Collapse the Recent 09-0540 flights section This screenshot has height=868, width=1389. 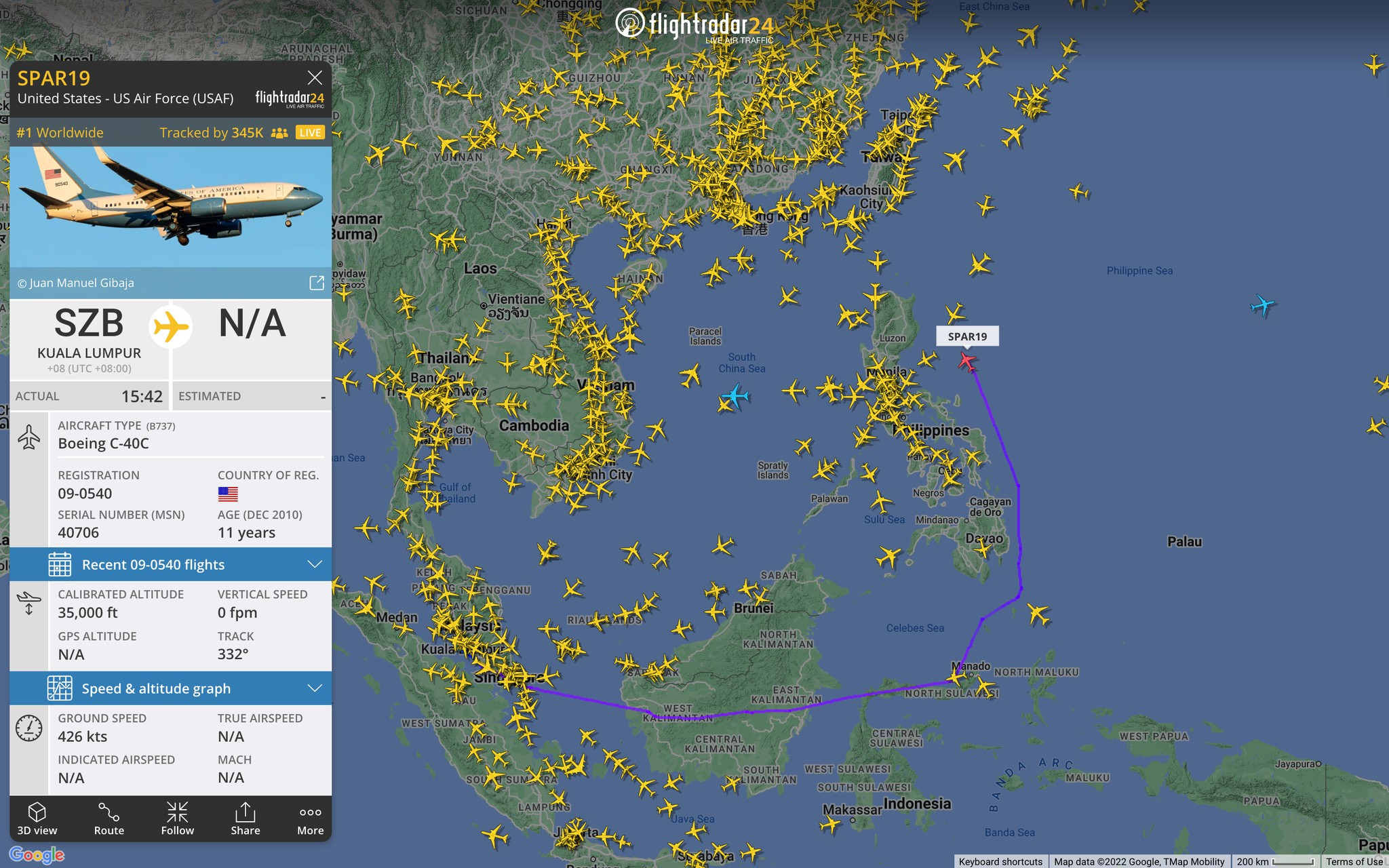pos(314,564)
